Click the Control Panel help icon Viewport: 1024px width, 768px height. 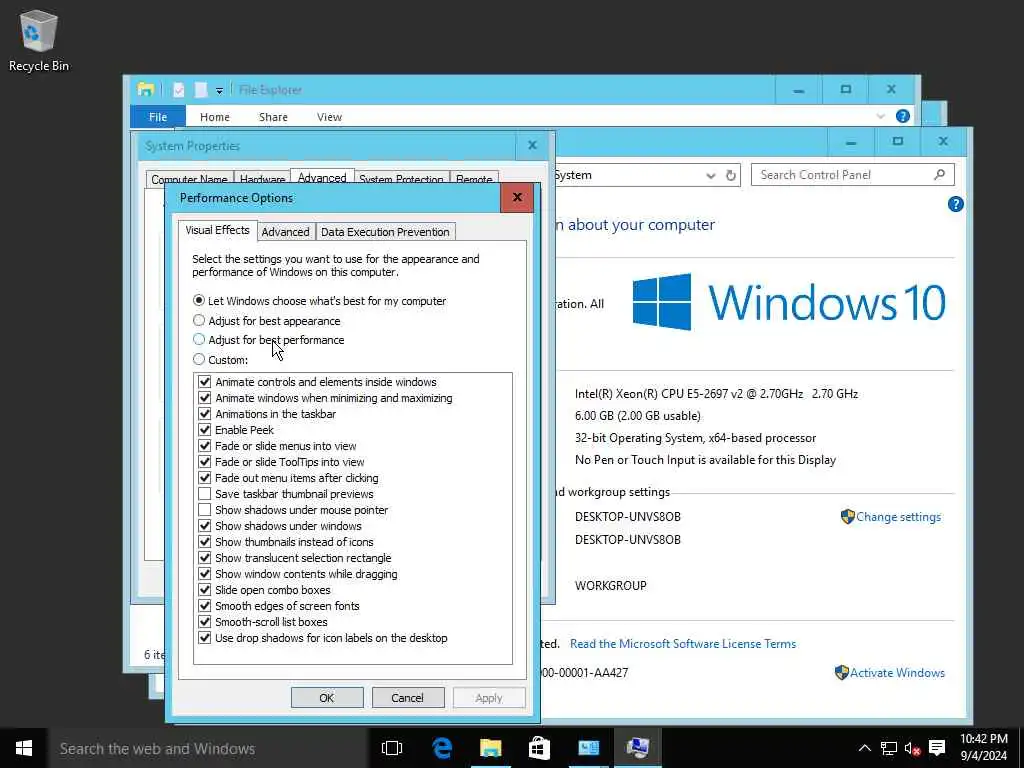point(955,204)
